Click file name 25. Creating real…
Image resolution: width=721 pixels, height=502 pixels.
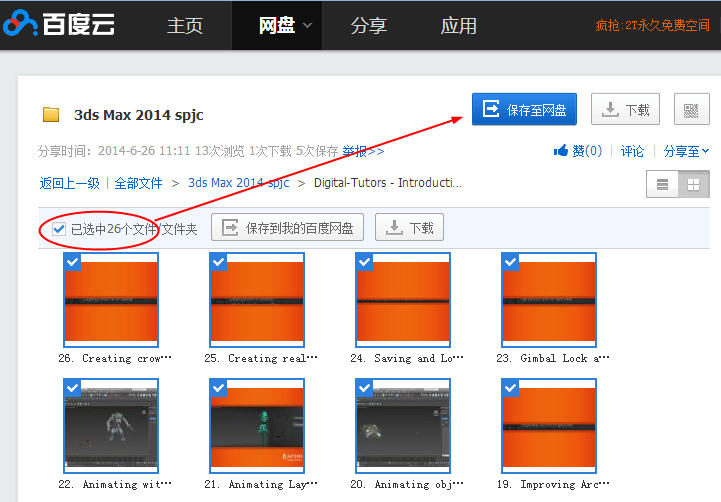261,358
